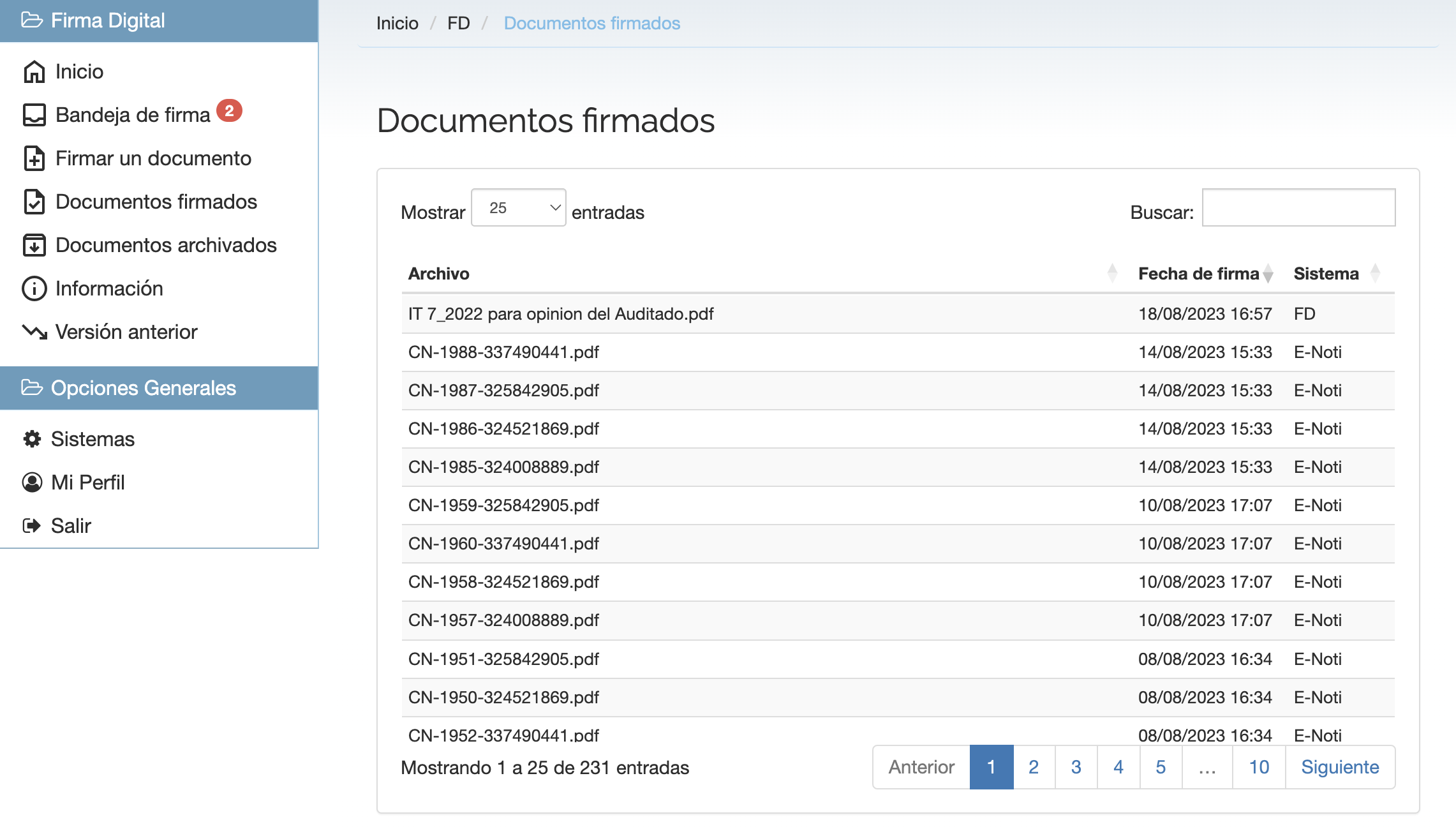
Task: Click the Información info icon
Action: pyautogui.click(x=34, y=288)
